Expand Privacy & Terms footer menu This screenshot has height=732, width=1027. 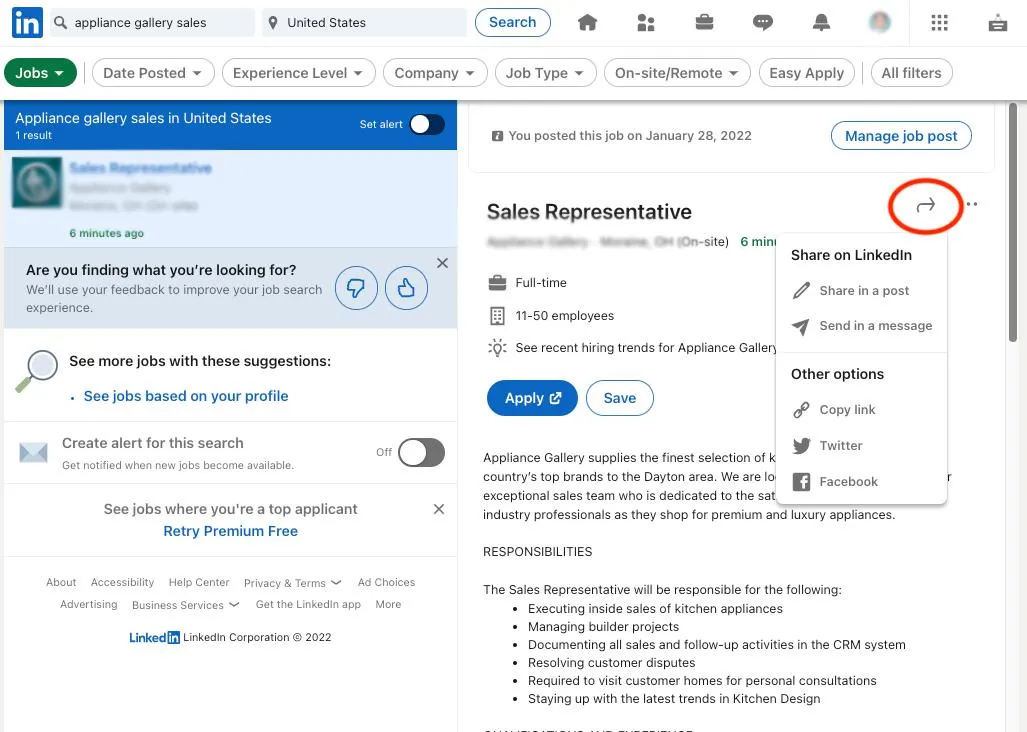pos(293,583)
